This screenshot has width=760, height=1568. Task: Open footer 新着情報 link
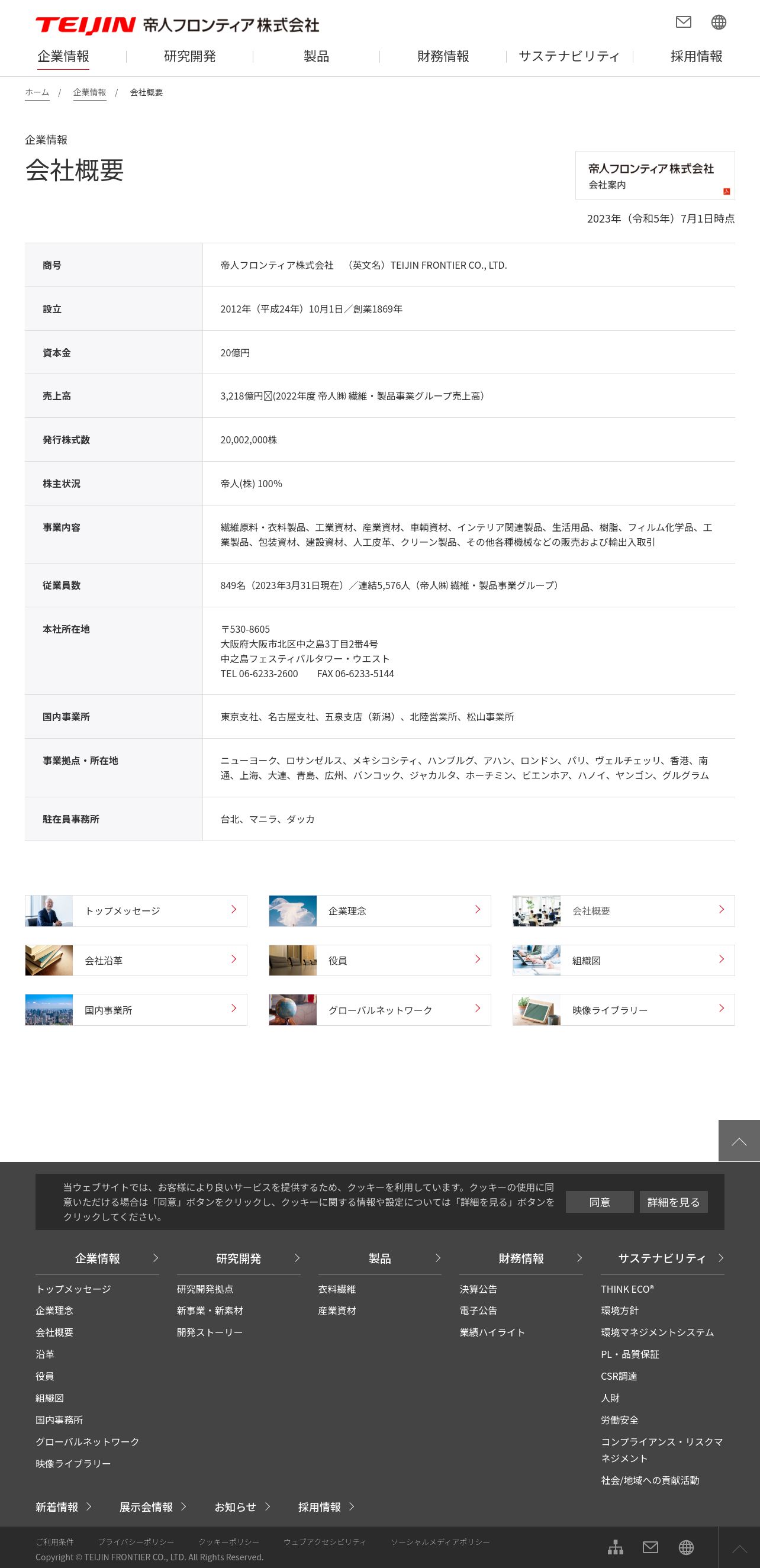(63, 1507)
